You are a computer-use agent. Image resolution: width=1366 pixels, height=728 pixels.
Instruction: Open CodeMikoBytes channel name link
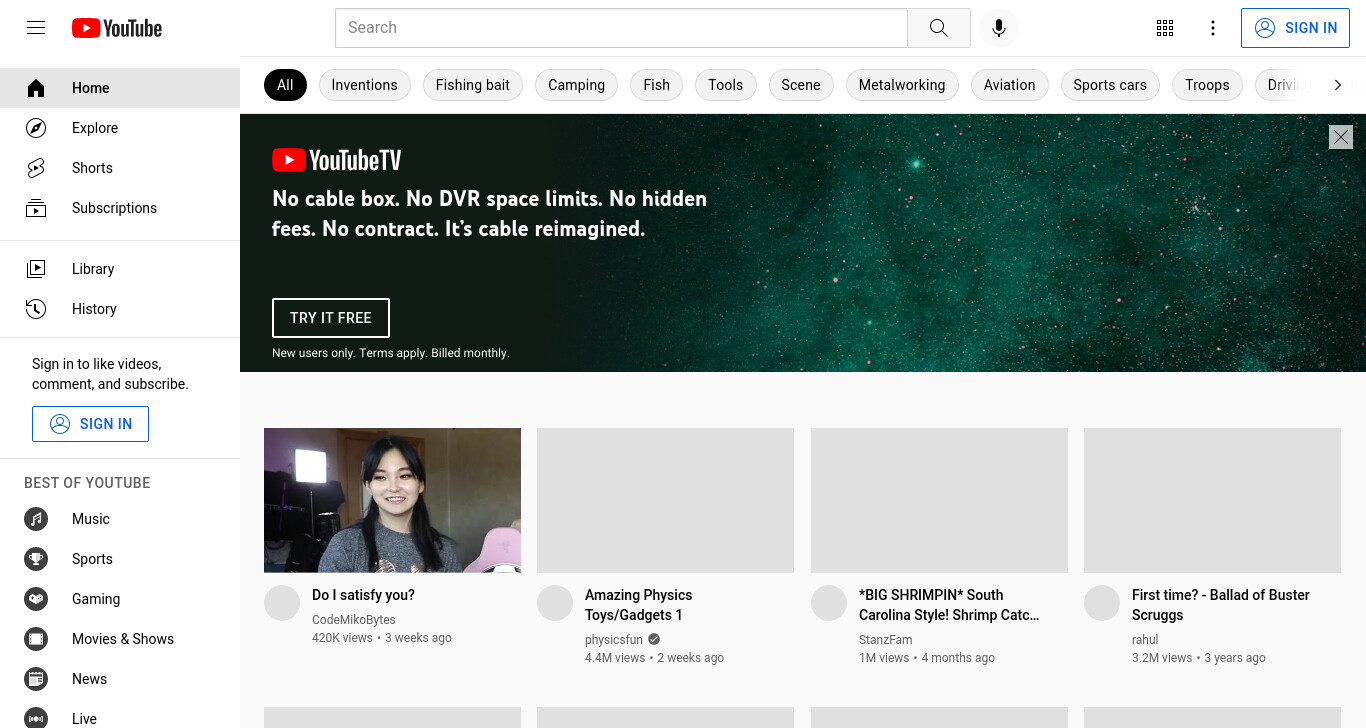(354, 620)
